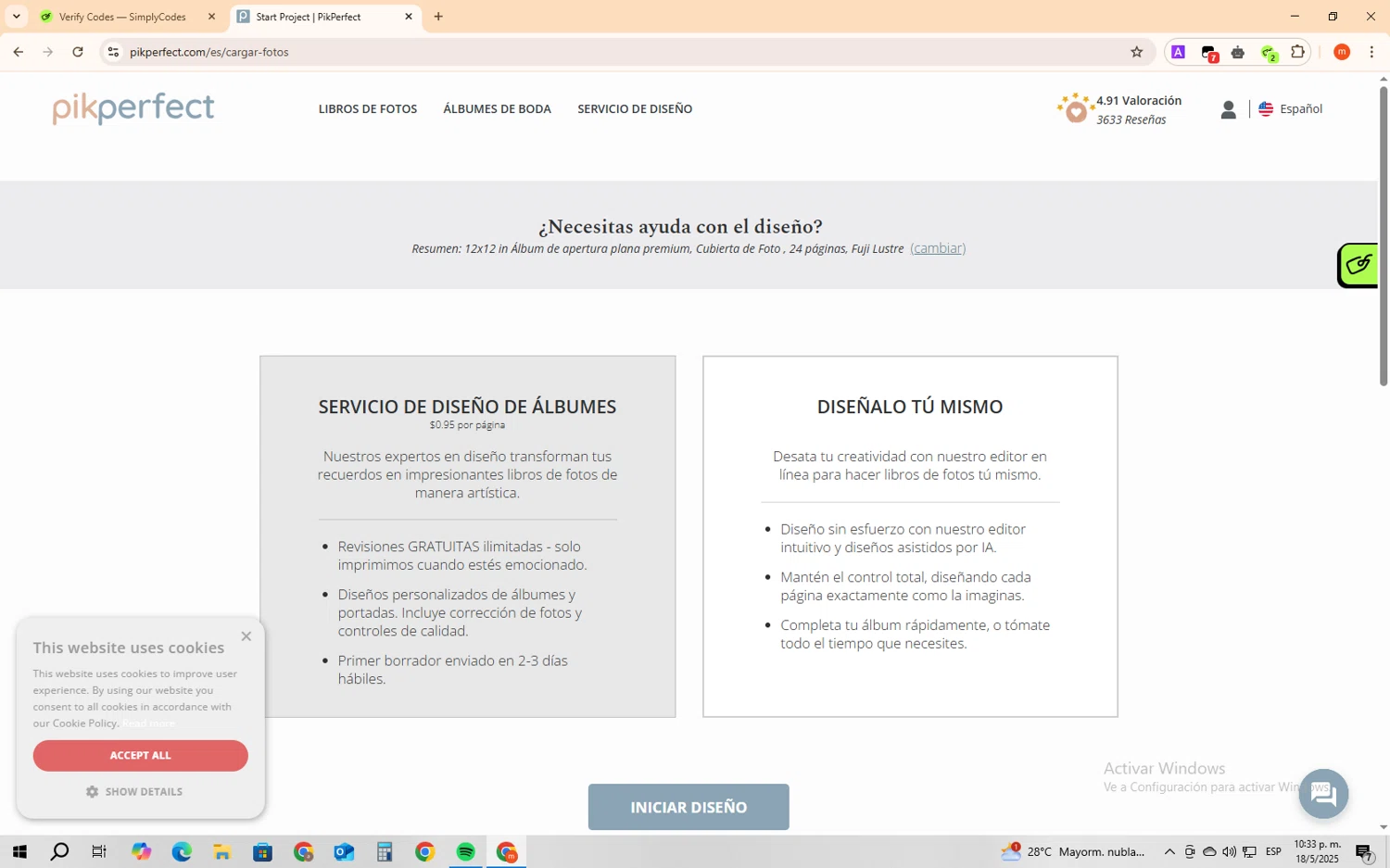This screenshot has width=1390, height=868.
Task: Open the browser extensions puzzle icon
Action: tap(1298, 52)
